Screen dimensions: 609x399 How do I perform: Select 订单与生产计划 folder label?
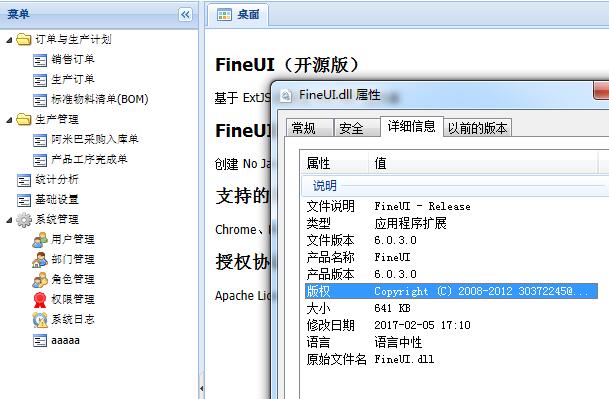[73, 39]
